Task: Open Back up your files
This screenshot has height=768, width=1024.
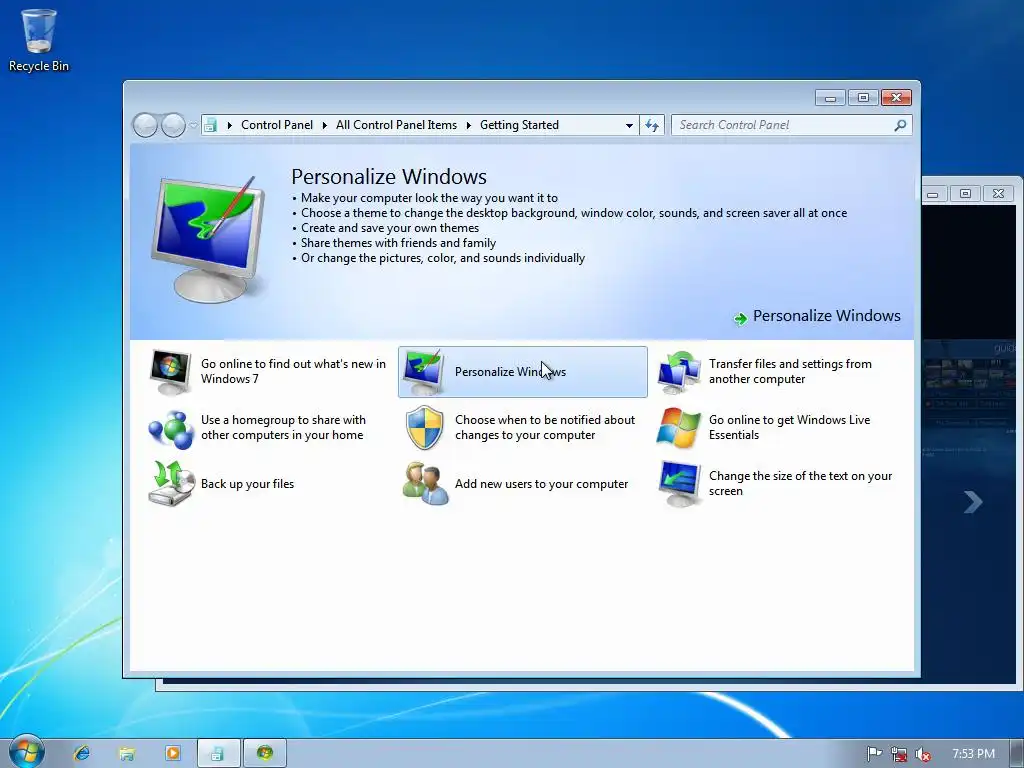Action: click(x=248, y=484)
